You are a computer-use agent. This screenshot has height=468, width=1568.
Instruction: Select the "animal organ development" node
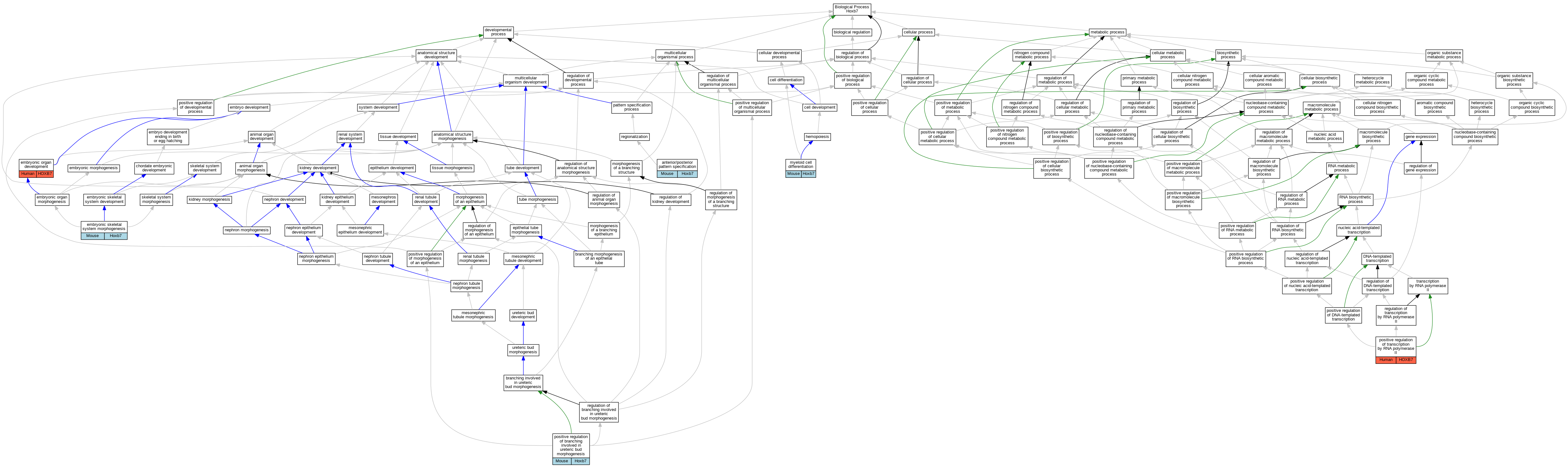[262, 136]
